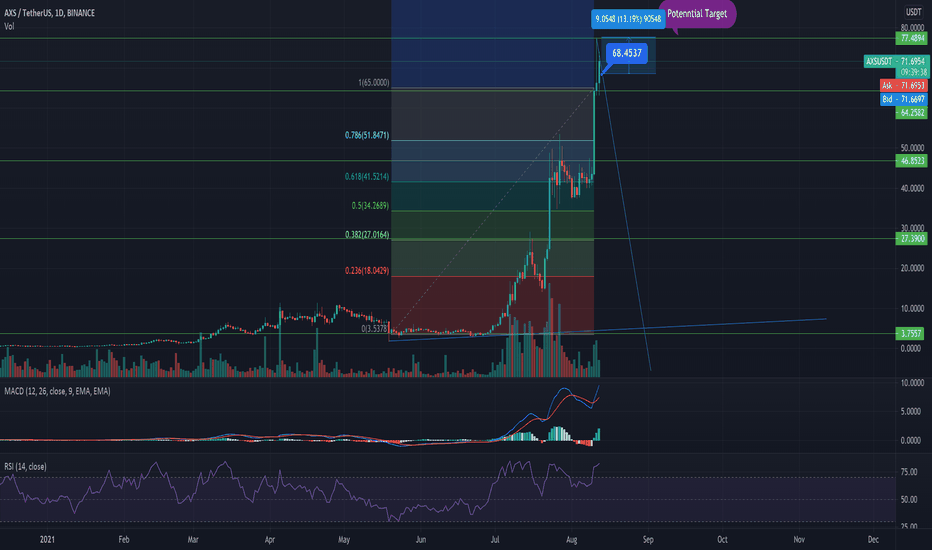Click Nov on the time axis
Image resolution: width=932 pixels, height=550 pixels.
coord(799,540)
